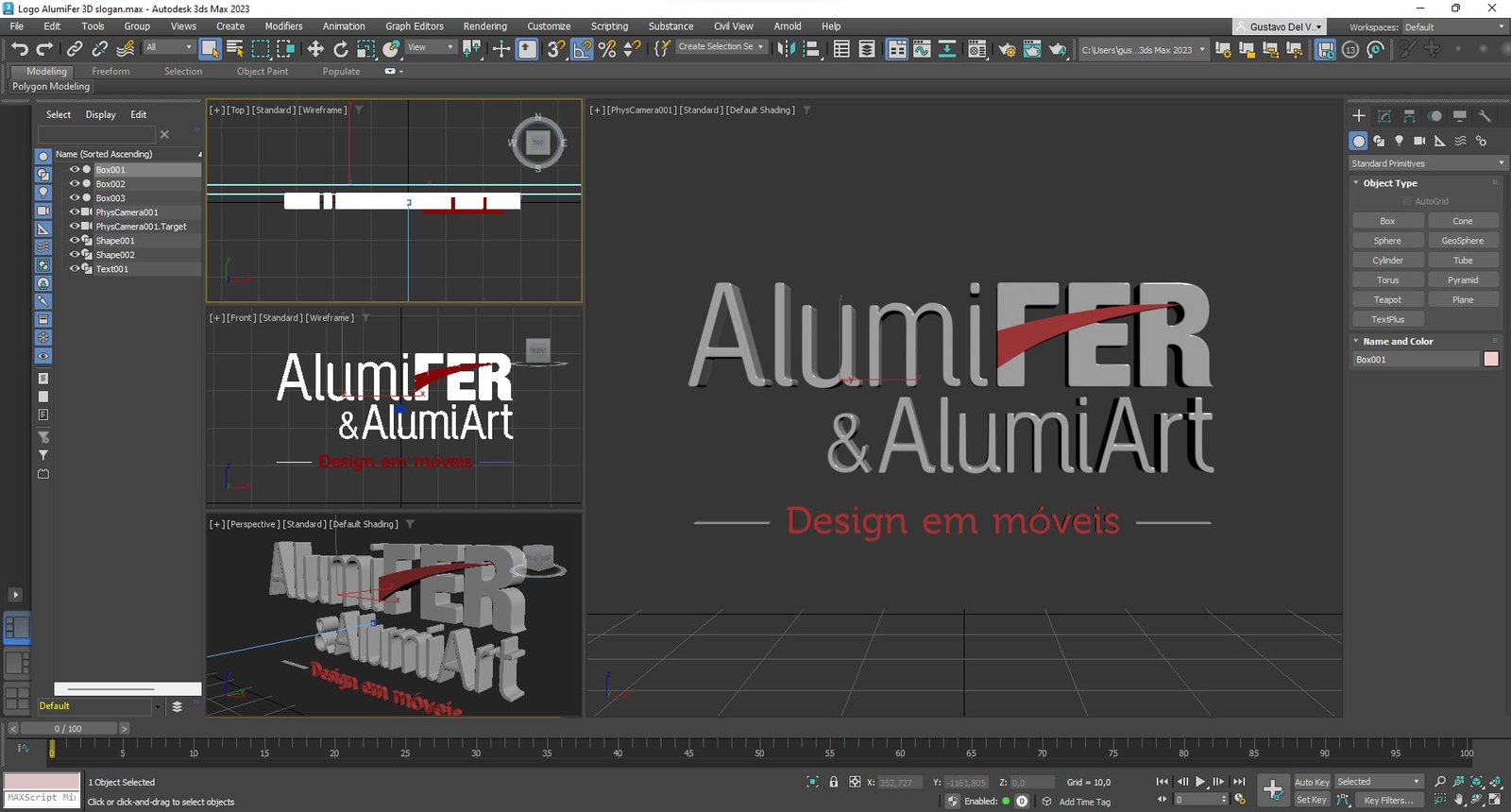Image resolution: width=1511 pixels, height=812 pixels.
Task: Go to the start frame
Action: 1162,782
